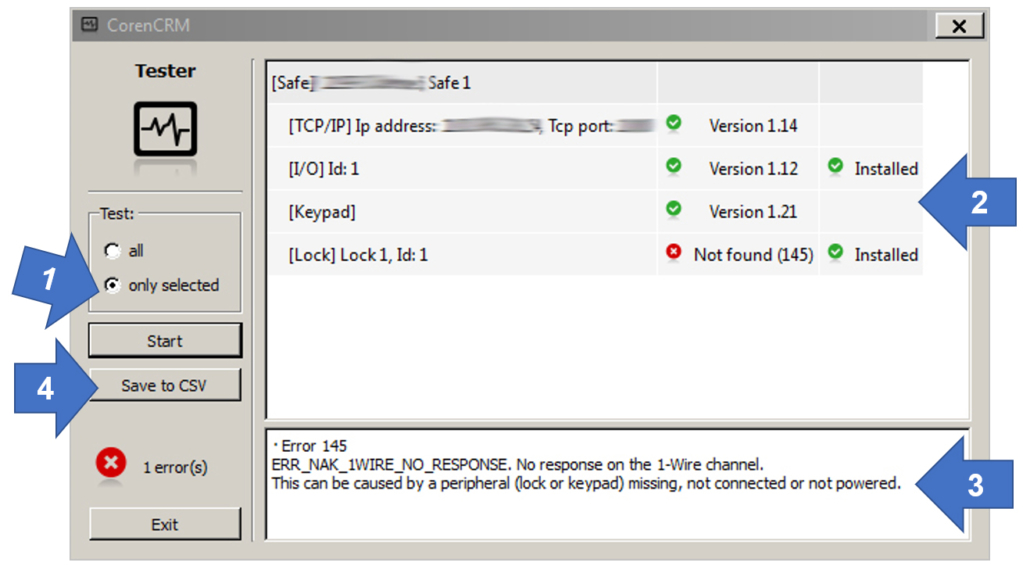The width and height of the screenshot is (1030, 573).
Task: Click the green check on the Keypad row
Action: (x=673, y=209)
